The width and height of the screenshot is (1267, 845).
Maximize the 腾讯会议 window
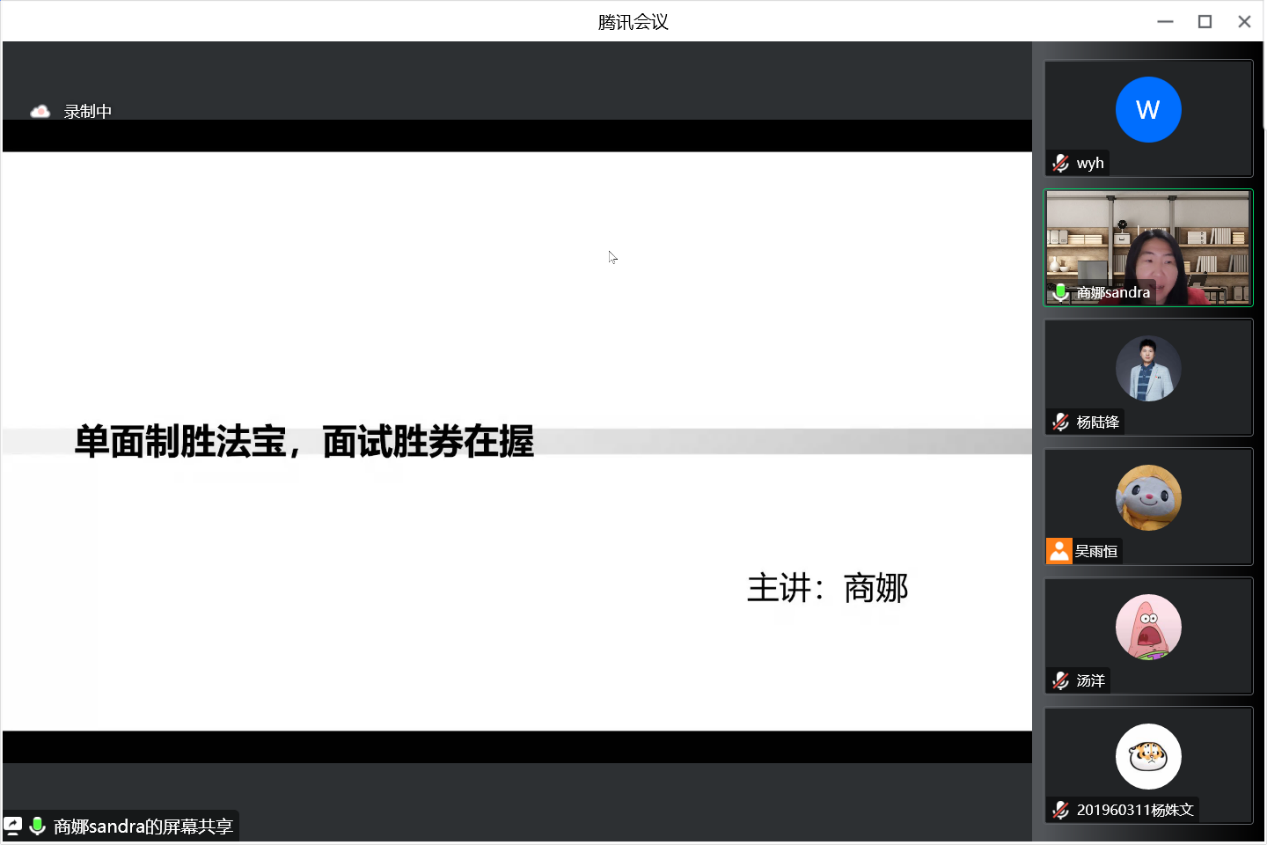(x=1205, y=21)
